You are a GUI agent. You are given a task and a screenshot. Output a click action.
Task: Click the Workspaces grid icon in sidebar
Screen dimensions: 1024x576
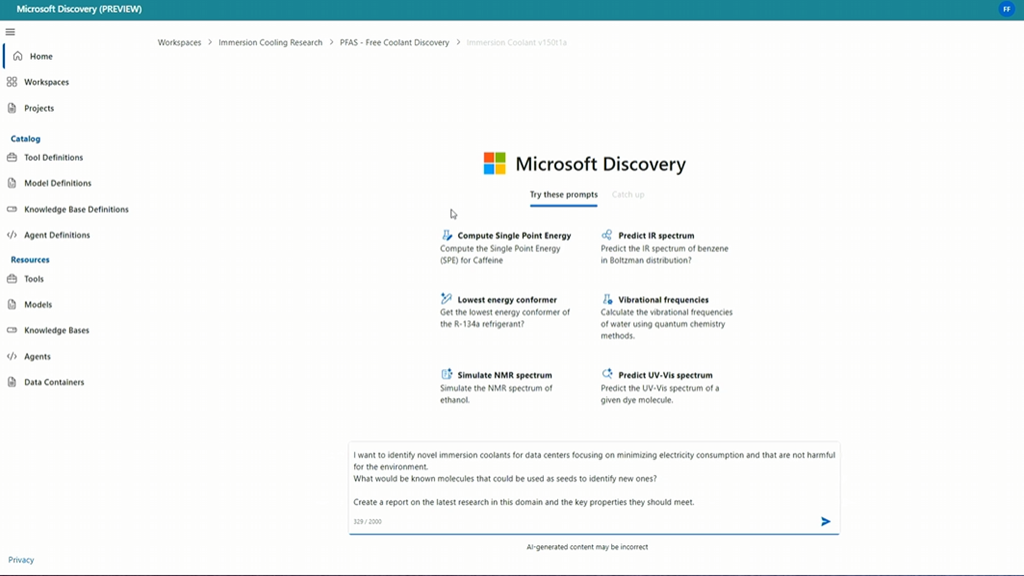12,82
